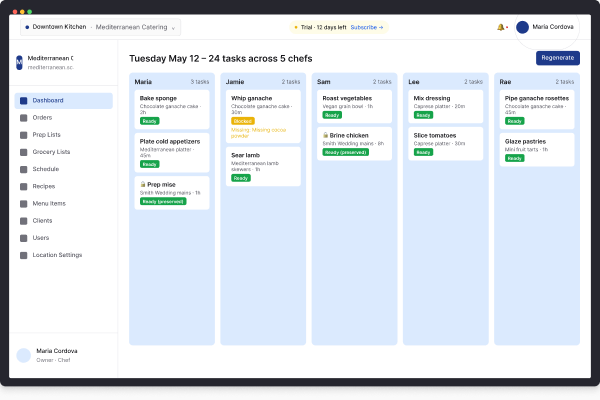Click Ready (preserved) badge on Brine chicken
Screen dimensions: 600x400
(346, 152)
